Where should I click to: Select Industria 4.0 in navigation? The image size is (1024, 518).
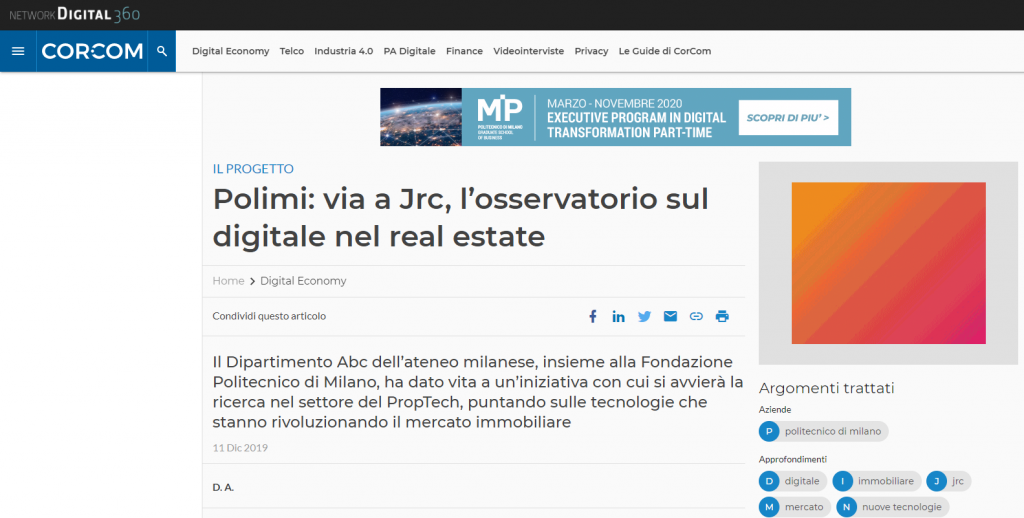pyautogui.click(x=343, y=51)
